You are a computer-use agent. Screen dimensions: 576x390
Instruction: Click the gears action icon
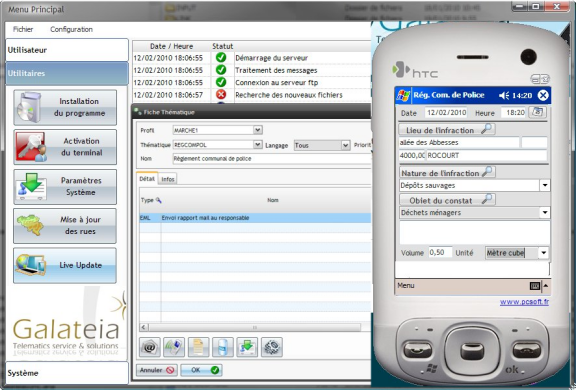(271, 347)
